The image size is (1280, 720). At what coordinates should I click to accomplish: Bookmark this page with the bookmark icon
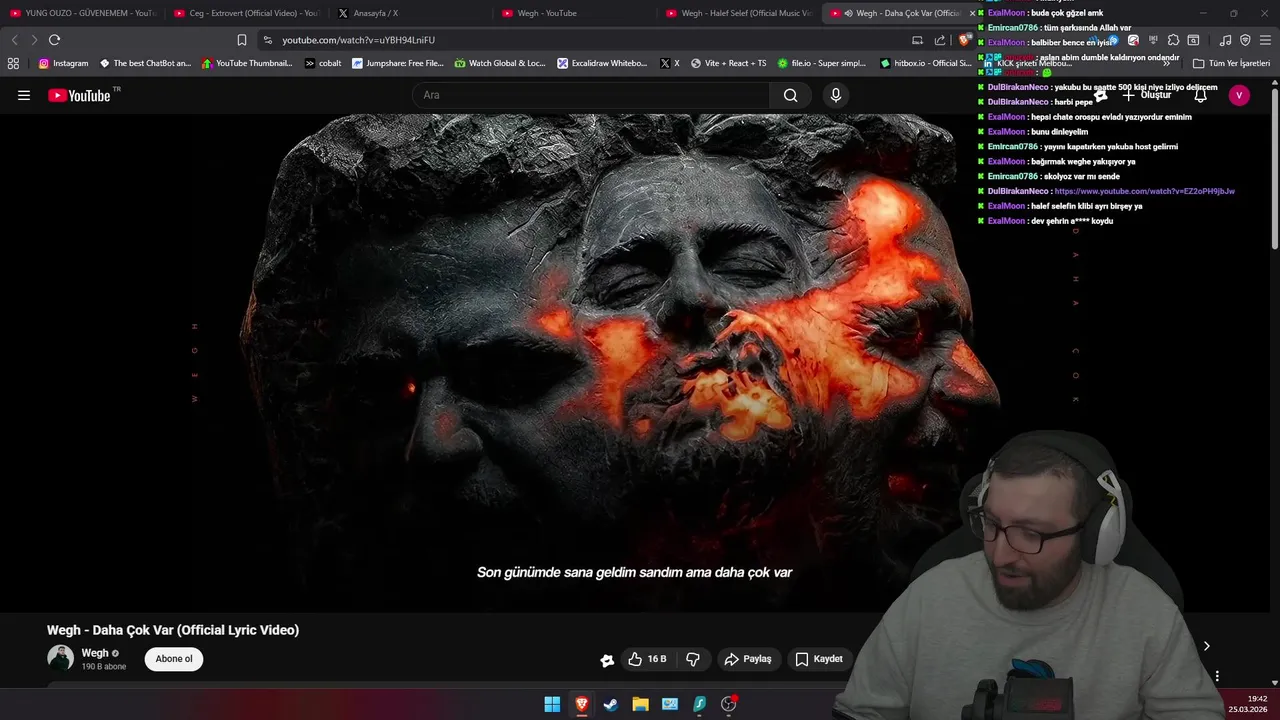pyautogui.click(x=242, y=40)
